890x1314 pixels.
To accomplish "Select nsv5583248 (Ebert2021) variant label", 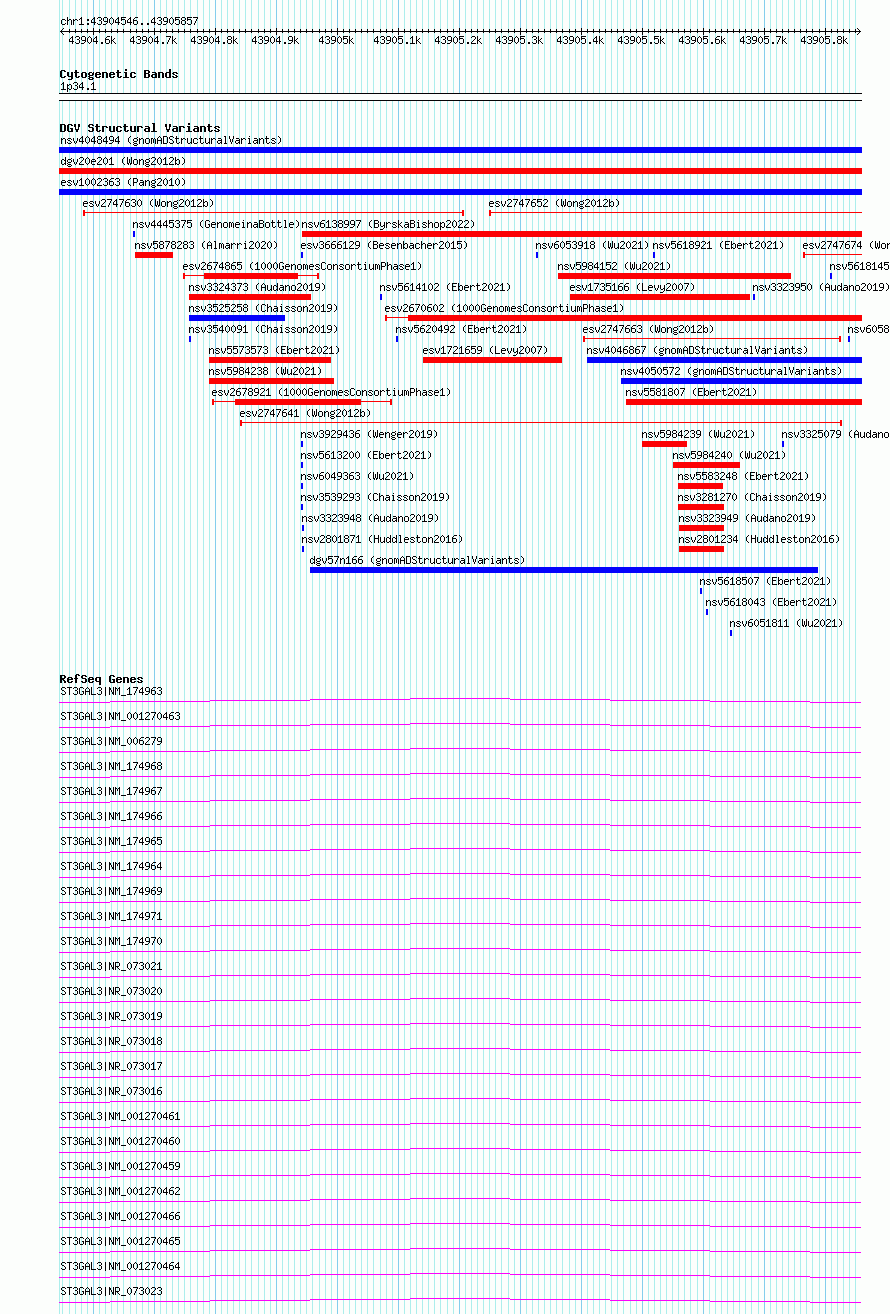I will pyautogui.click(x=743, y=476).
